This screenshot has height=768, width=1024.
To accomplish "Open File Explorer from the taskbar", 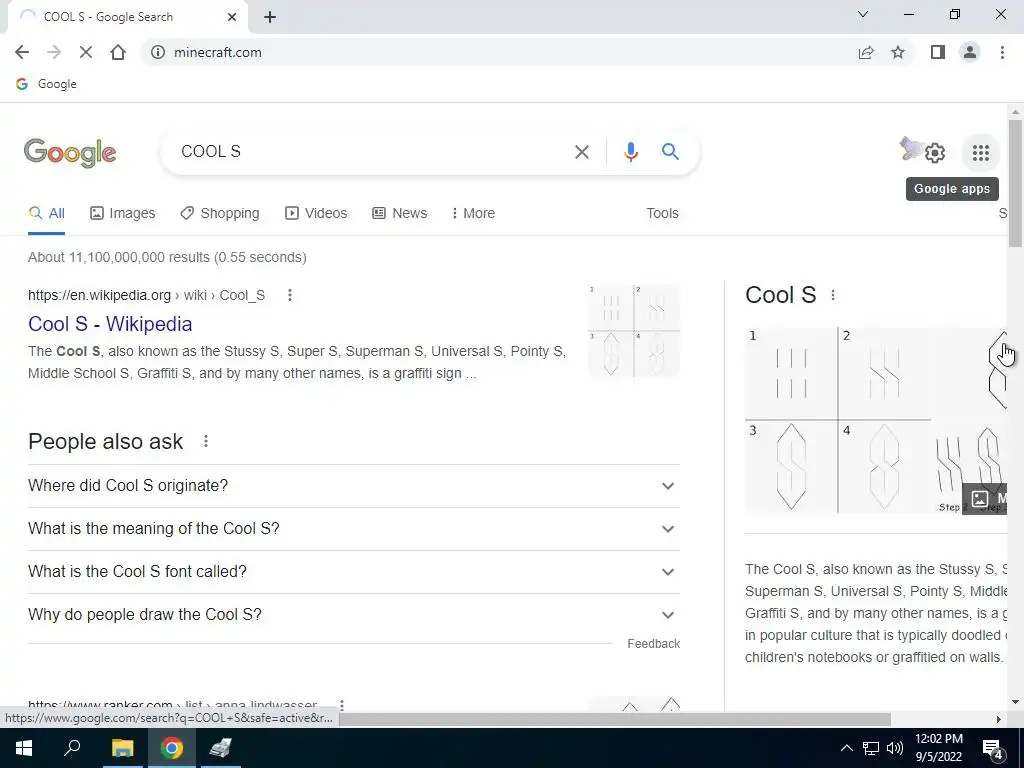I will click(x=122, y=748).
